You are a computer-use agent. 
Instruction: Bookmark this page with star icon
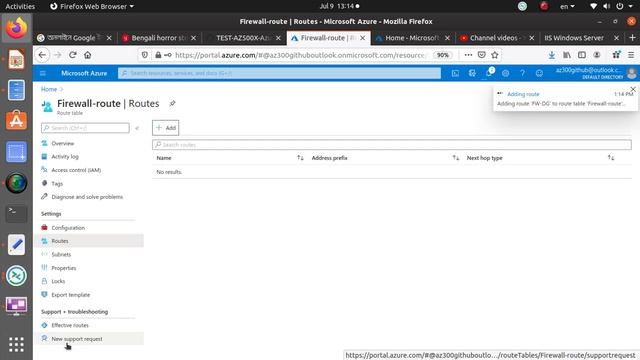pyautogui.click(x=495, y=55)
